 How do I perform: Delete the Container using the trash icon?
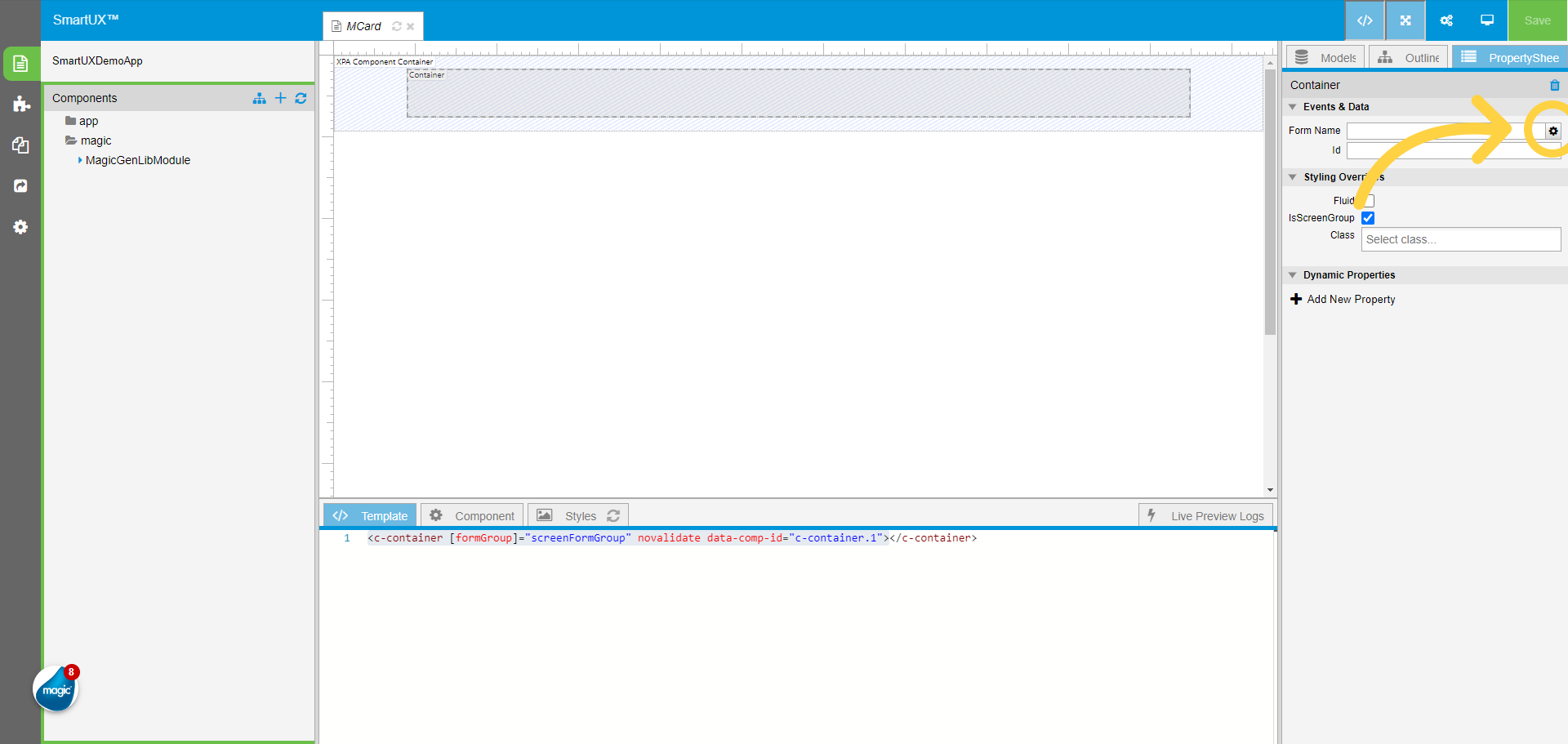click(x=1554, y=85)
